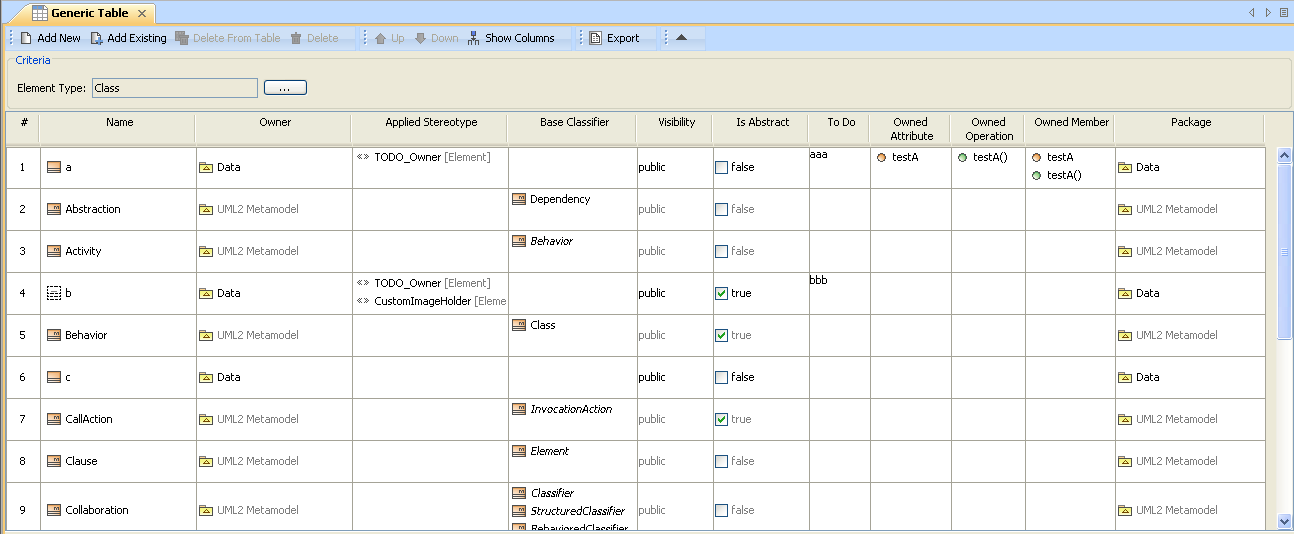Uncheck Is Abstract checkbox for class b

point(721,294)
